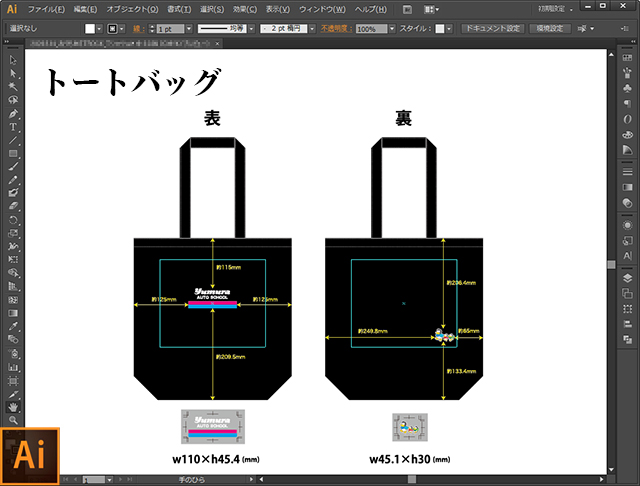The width and height of the screenshot is (640, 486).
Task: Open the オブジェクト(O) menu
Action: click(x=132, y=9)
